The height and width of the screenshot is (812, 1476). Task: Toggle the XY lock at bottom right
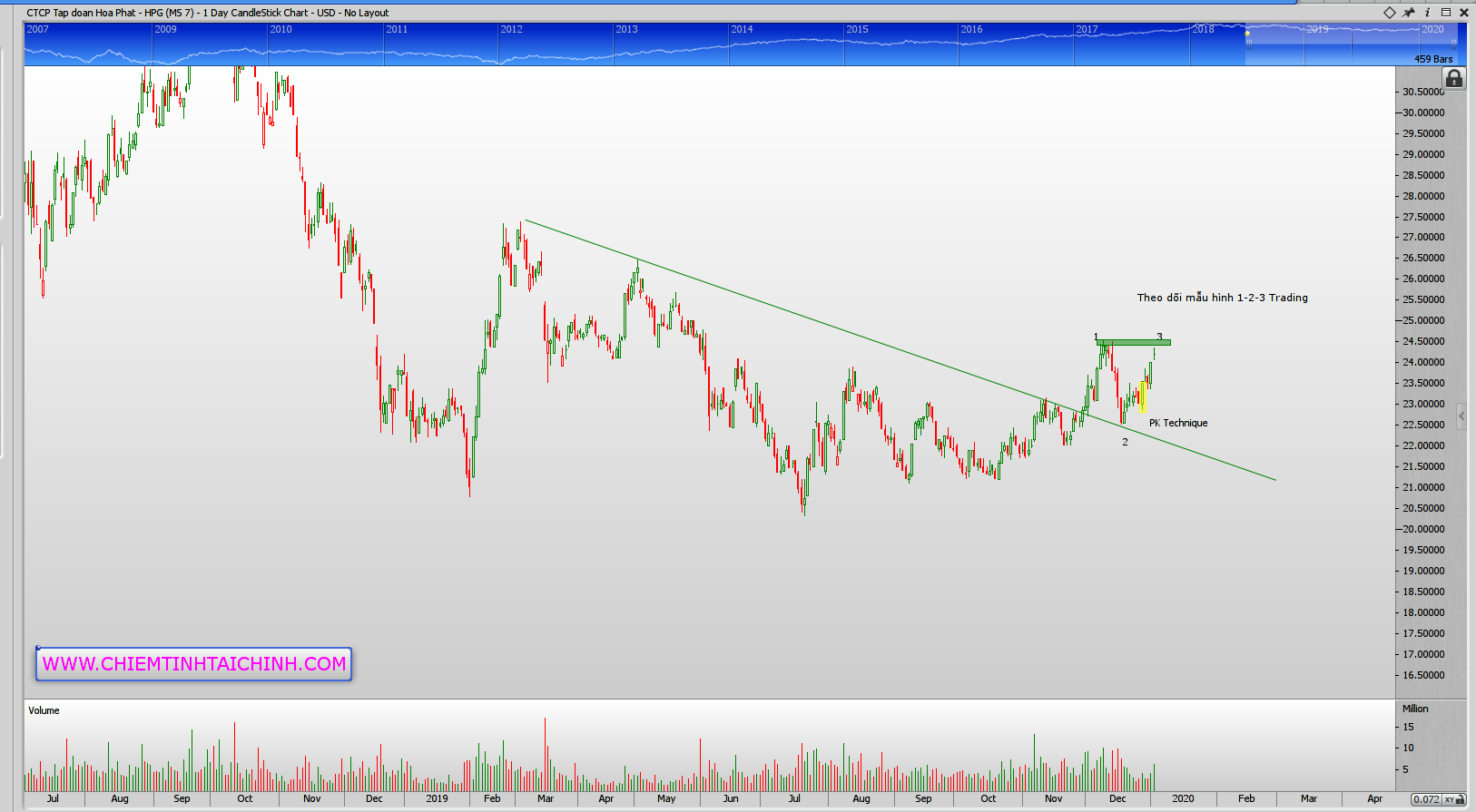(x=1454, y=799)
